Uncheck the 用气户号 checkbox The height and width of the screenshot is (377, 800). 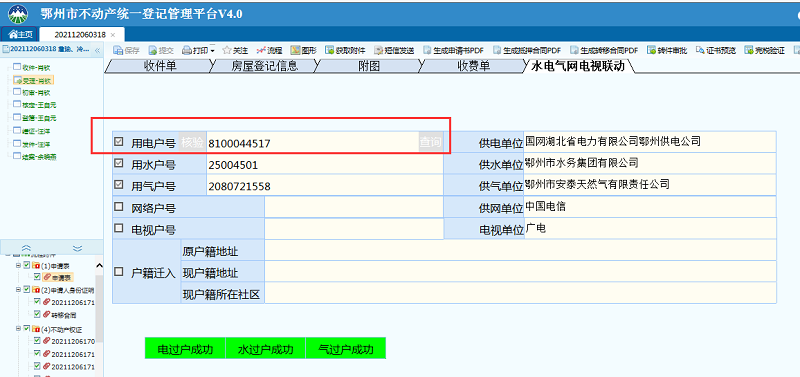(x=119, y=185)
